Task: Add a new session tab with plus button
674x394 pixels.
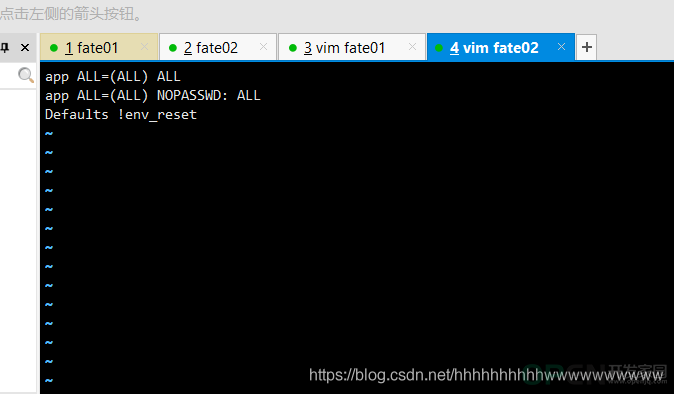Action: (x=587, y=47)
